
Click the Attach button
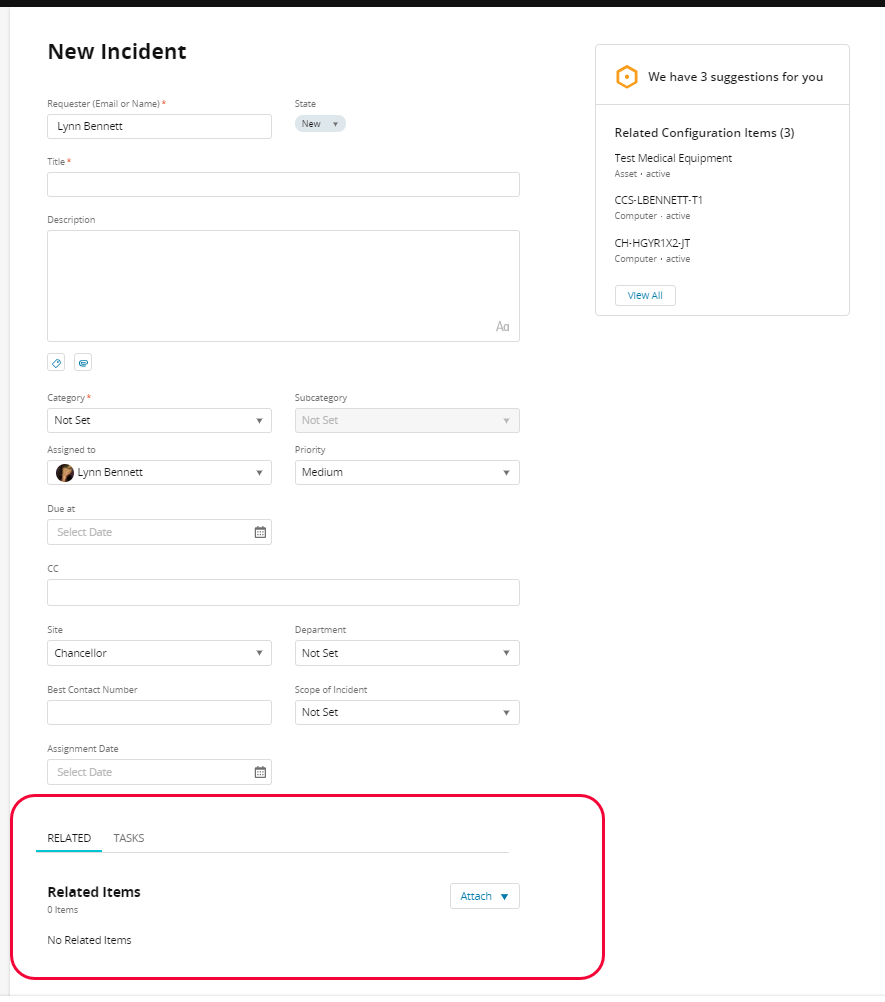[x=484, y=896]
